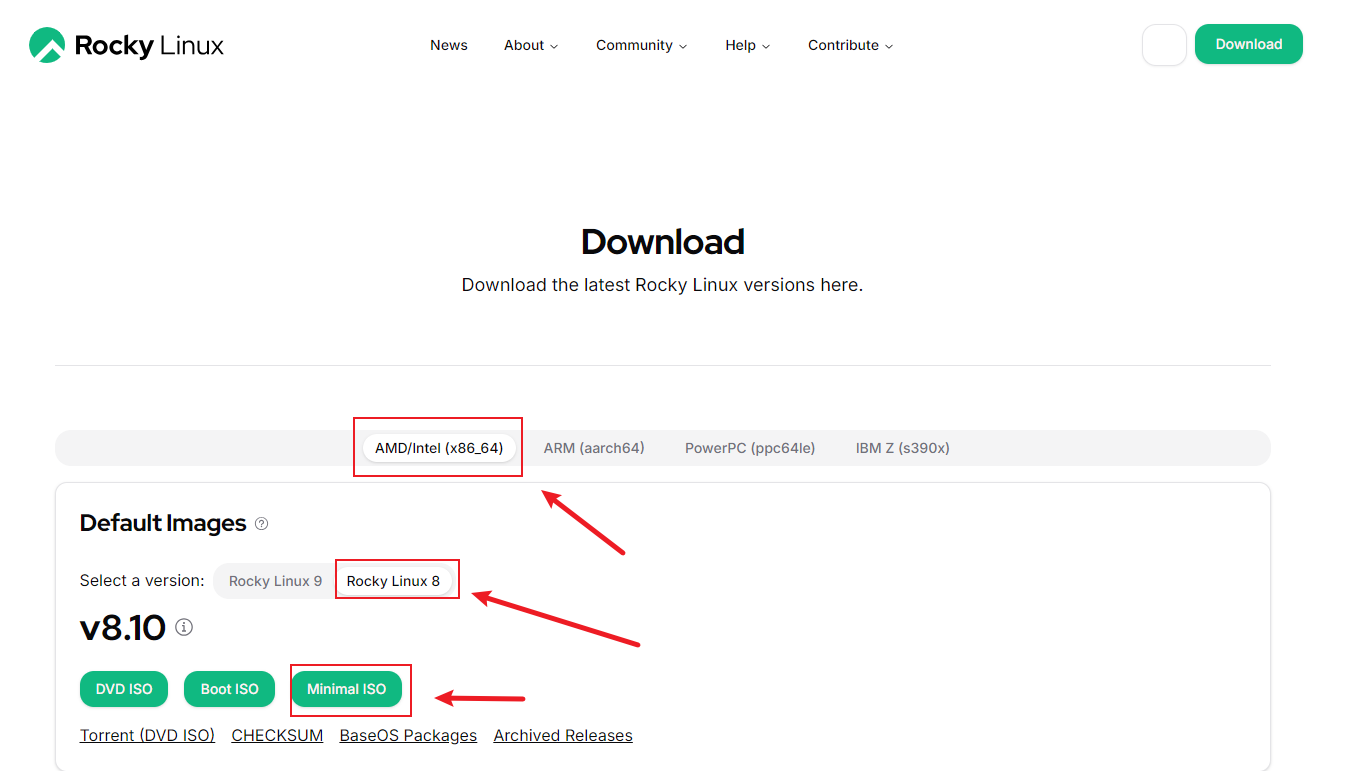1359x771 pixels.
Task: Expand the Community menu
Action: point(641,45)
